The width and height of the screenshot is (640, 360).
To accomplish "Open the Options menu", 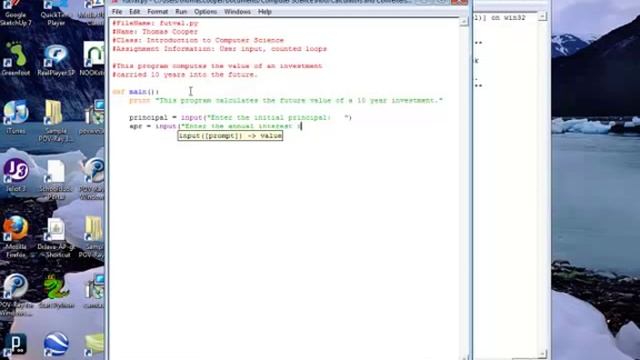I will click(205, 12).
